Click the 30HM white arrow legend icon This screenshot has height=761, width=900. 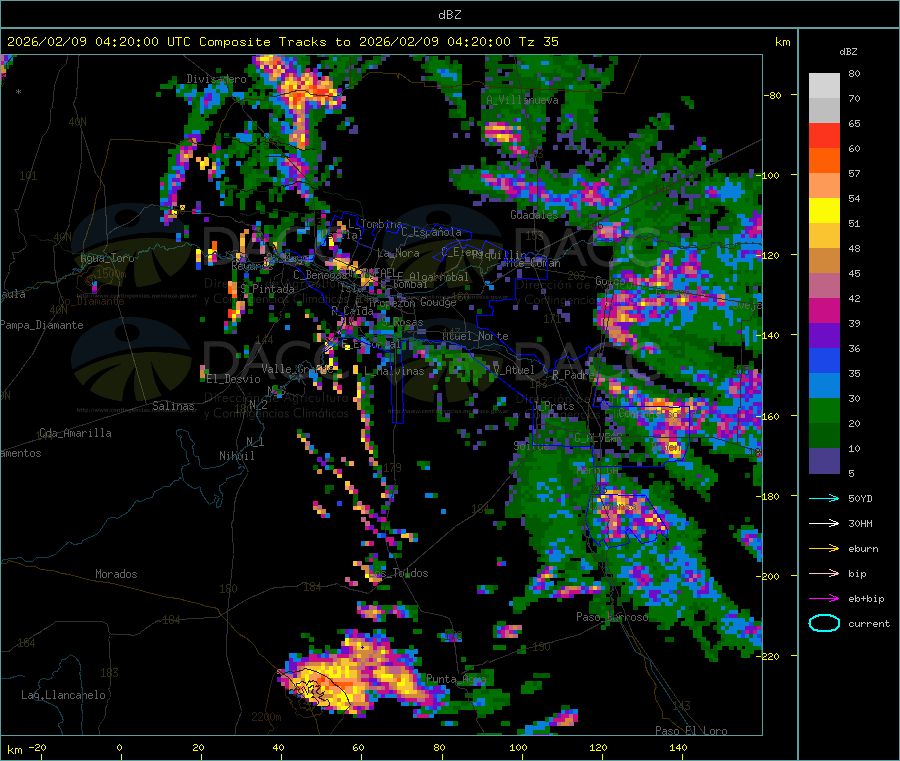pos(824,523)
